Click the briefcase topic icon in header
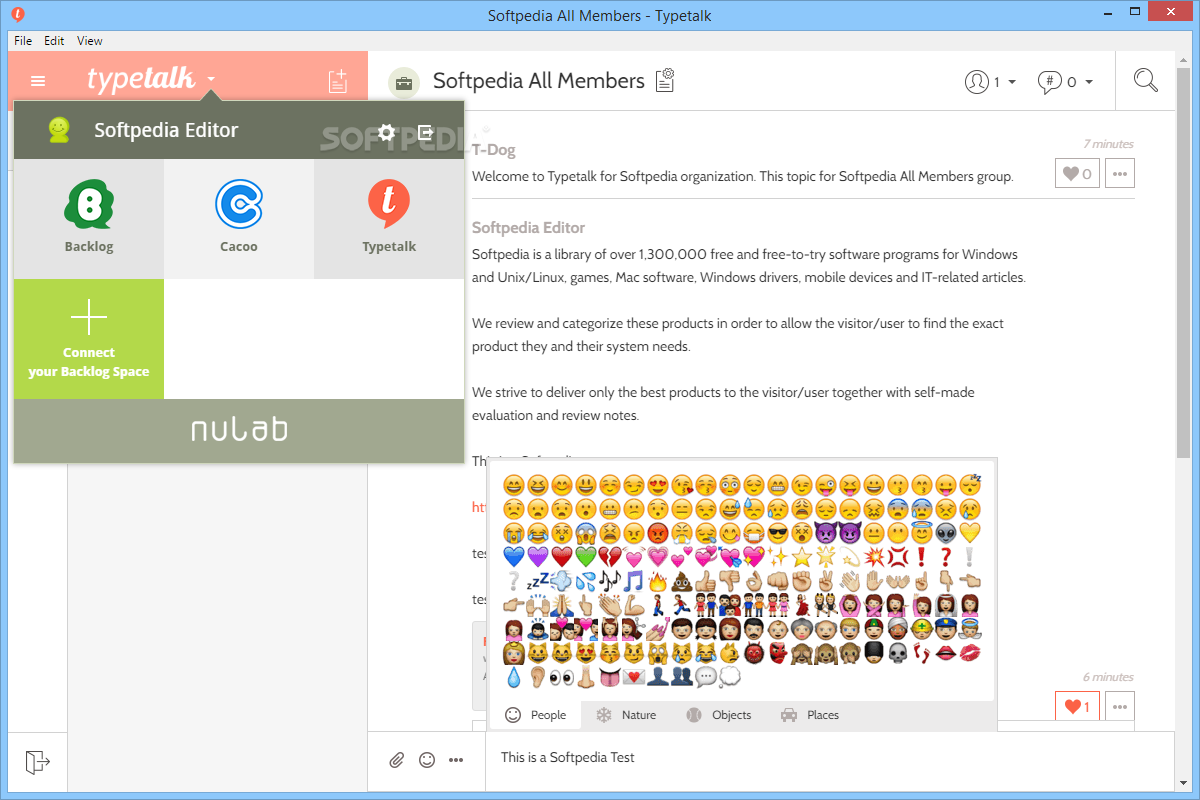The height and width of the screenshot is (800, 1200). pos(404,82)
